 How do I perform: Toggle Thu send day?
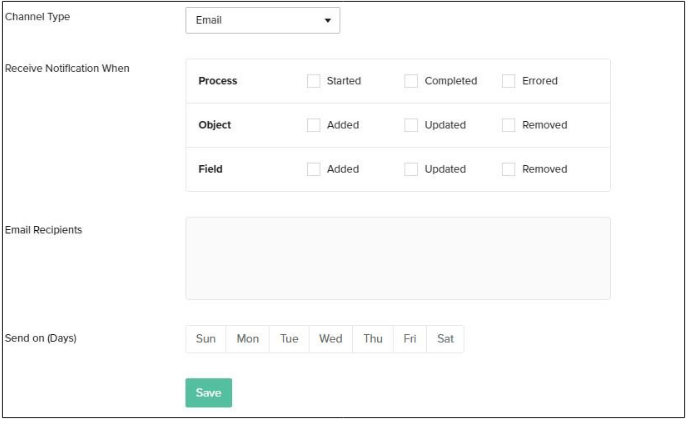(x=373, y=339)
